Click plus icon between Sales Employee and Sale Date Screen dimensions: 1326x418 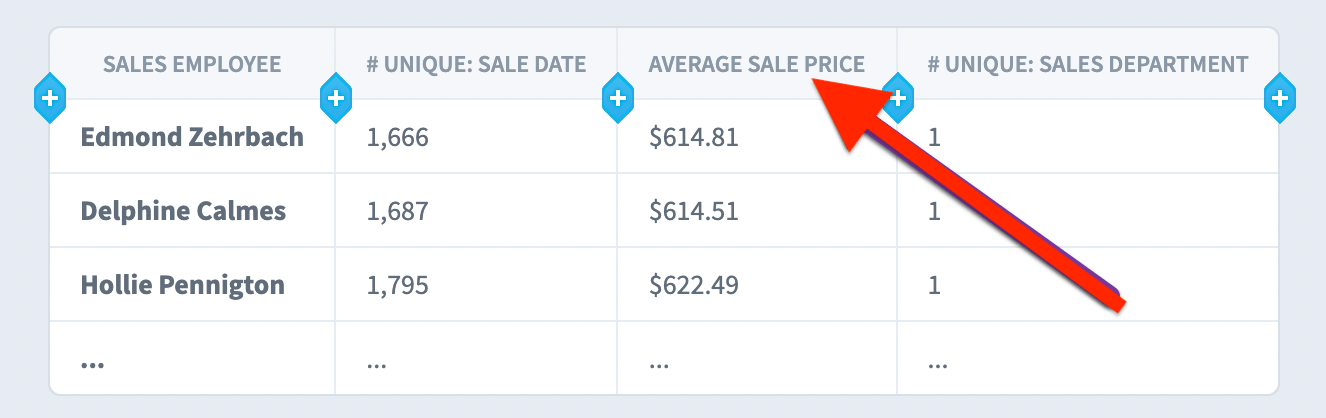click(x=335, y=98)
